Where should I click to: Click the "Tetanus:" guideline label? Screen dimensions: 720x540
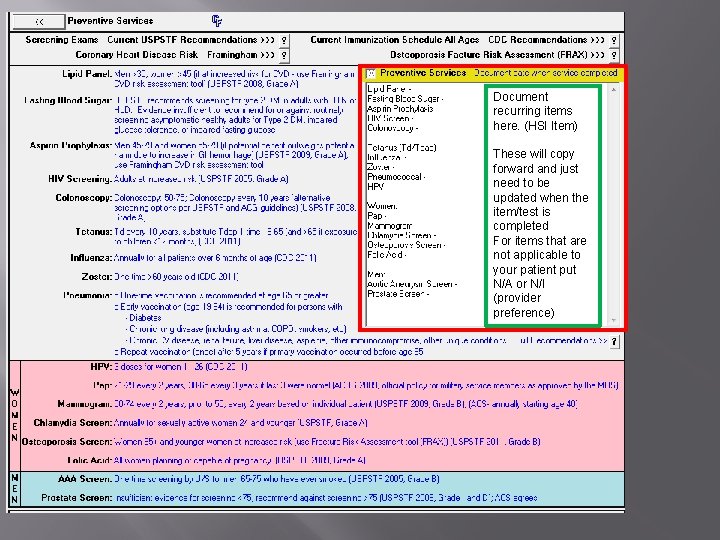pyautogui.click(x=94, y=232)
